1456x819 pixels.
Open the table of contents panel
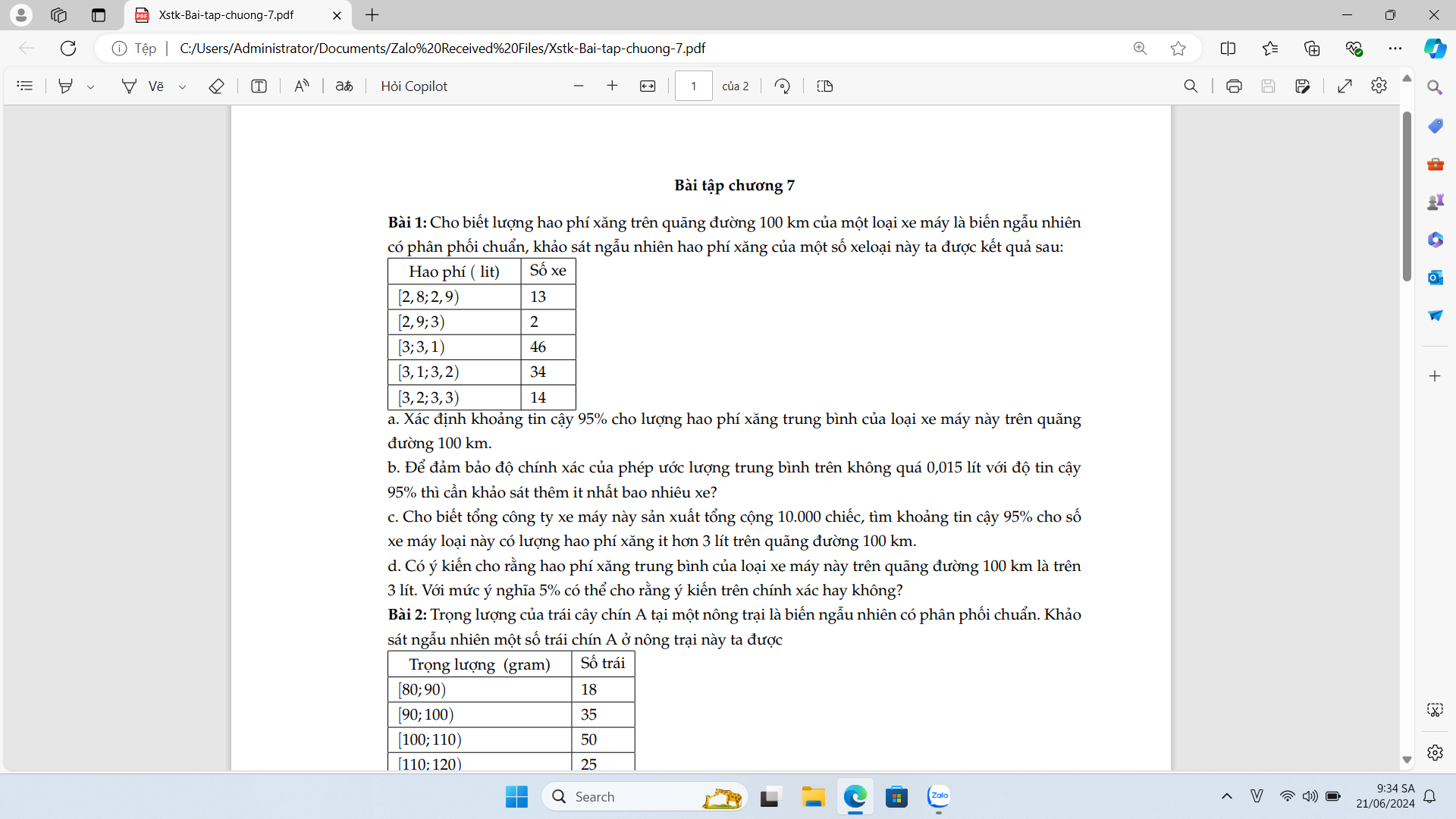point(24,86)
